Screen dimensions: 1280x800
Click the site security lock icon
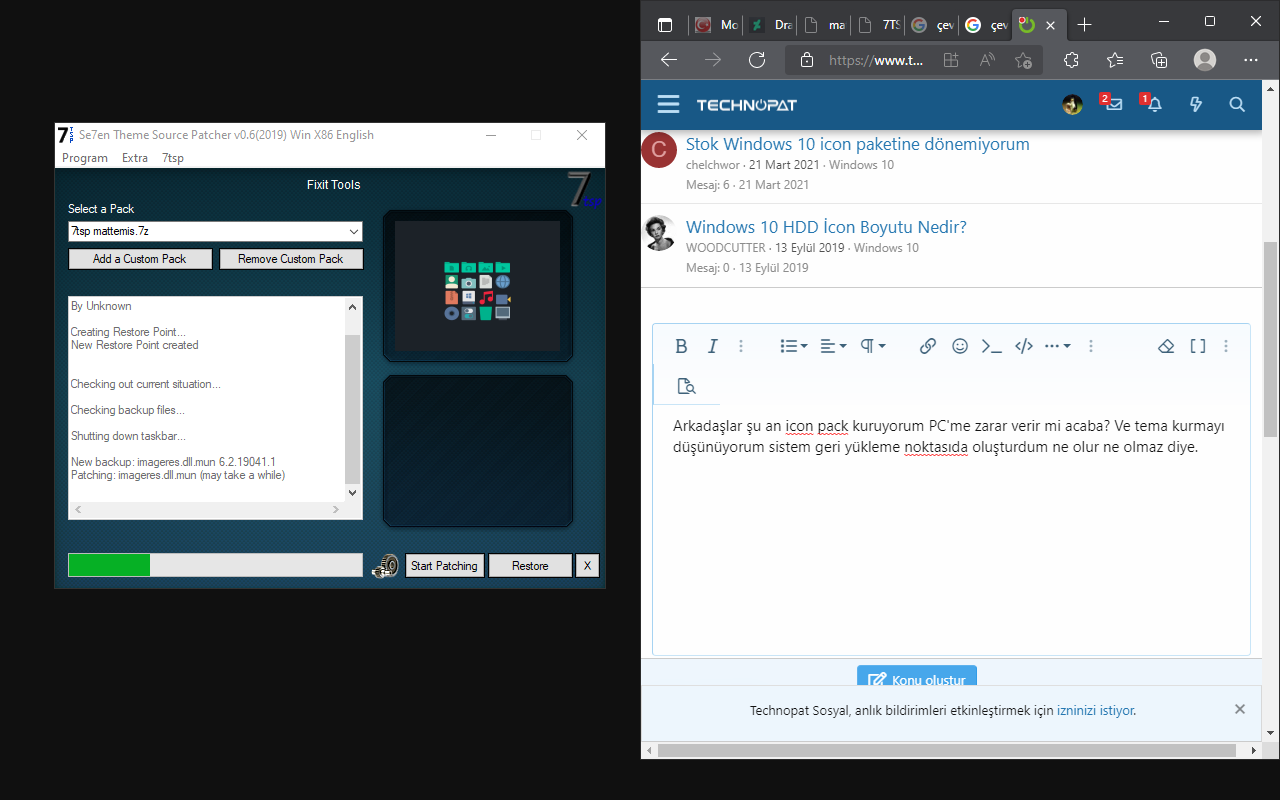tap(807, 60)
